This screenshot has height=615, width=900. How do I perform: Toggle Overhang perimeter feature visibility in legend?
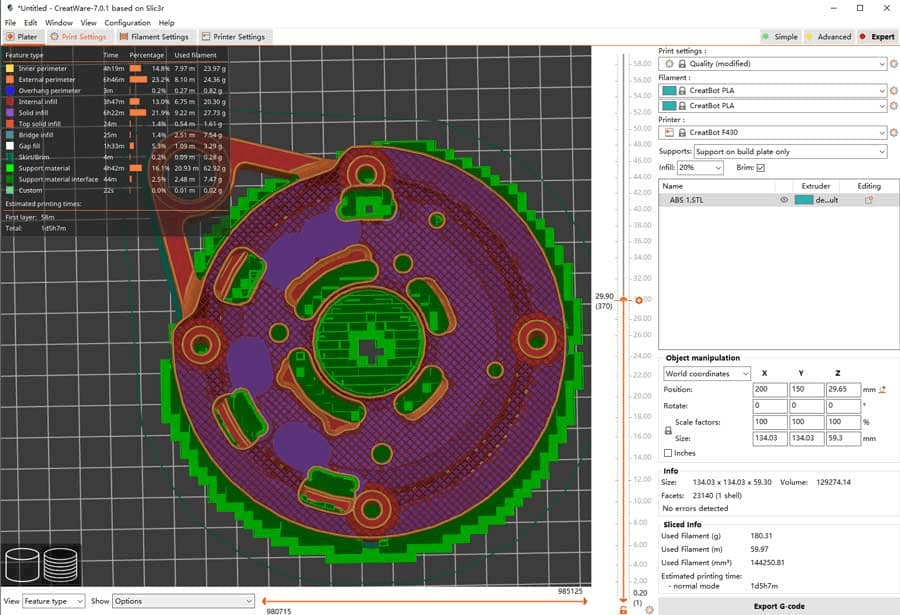coord(10,90)
